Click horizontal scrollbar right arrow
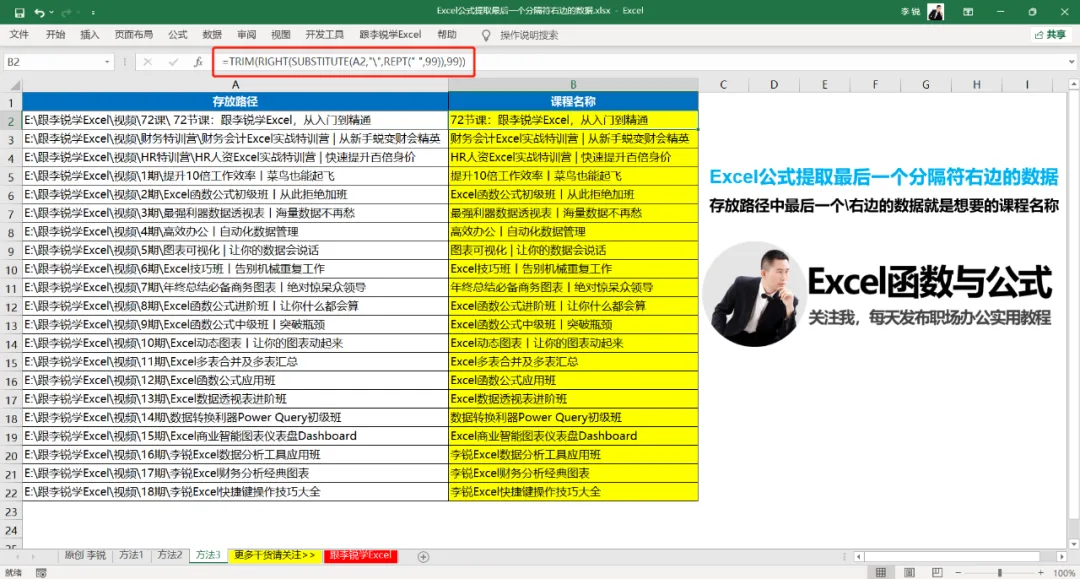This screenshot has height=579, width=1080. pos(1061,556)
